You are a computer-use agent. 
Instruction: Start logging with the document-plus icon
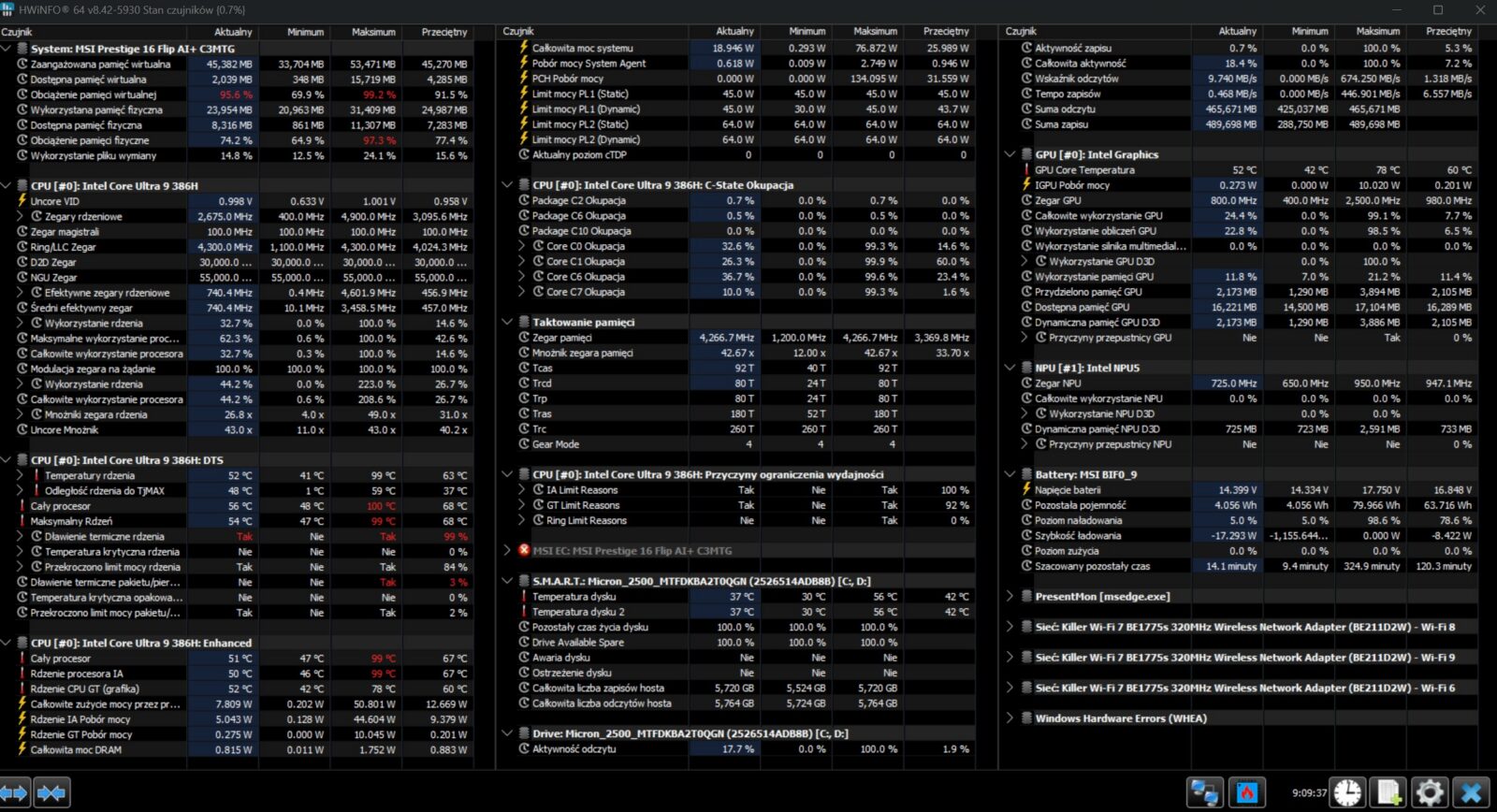click(1388, 793)
